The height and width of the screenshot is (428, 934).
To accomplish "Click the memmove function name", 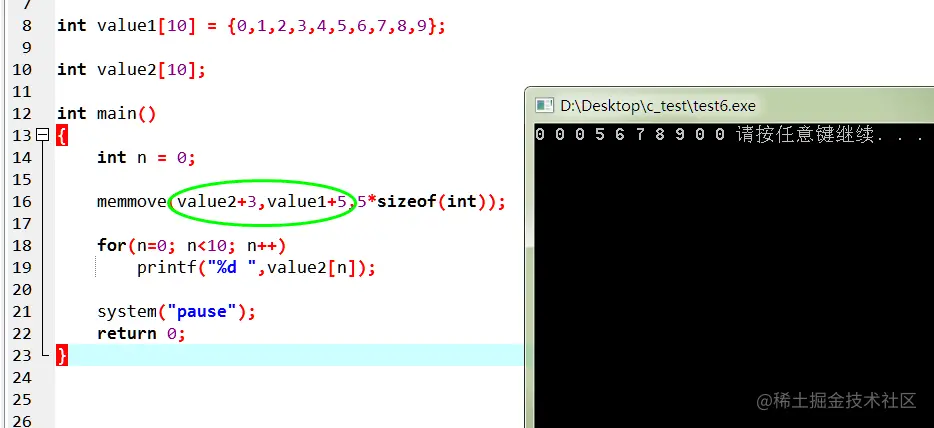I will [132, 202].
